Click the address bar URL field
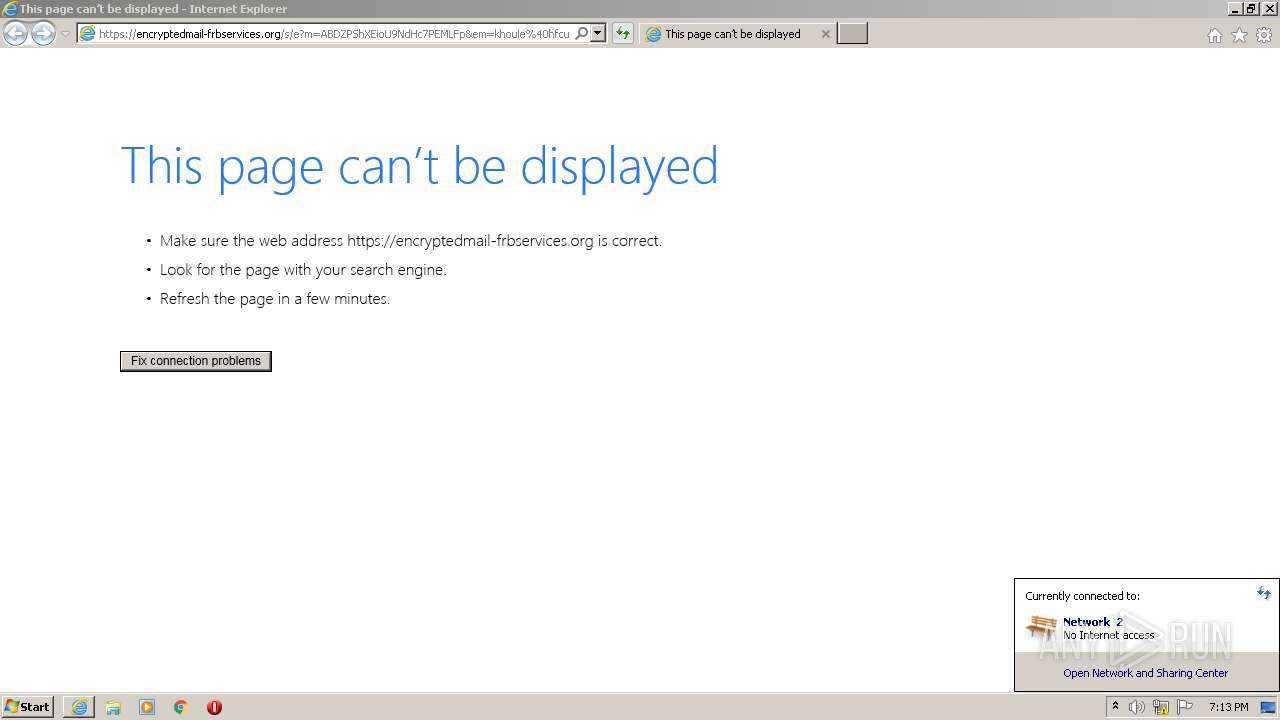This screenshot has width=1280, height=720. (334, 34)
